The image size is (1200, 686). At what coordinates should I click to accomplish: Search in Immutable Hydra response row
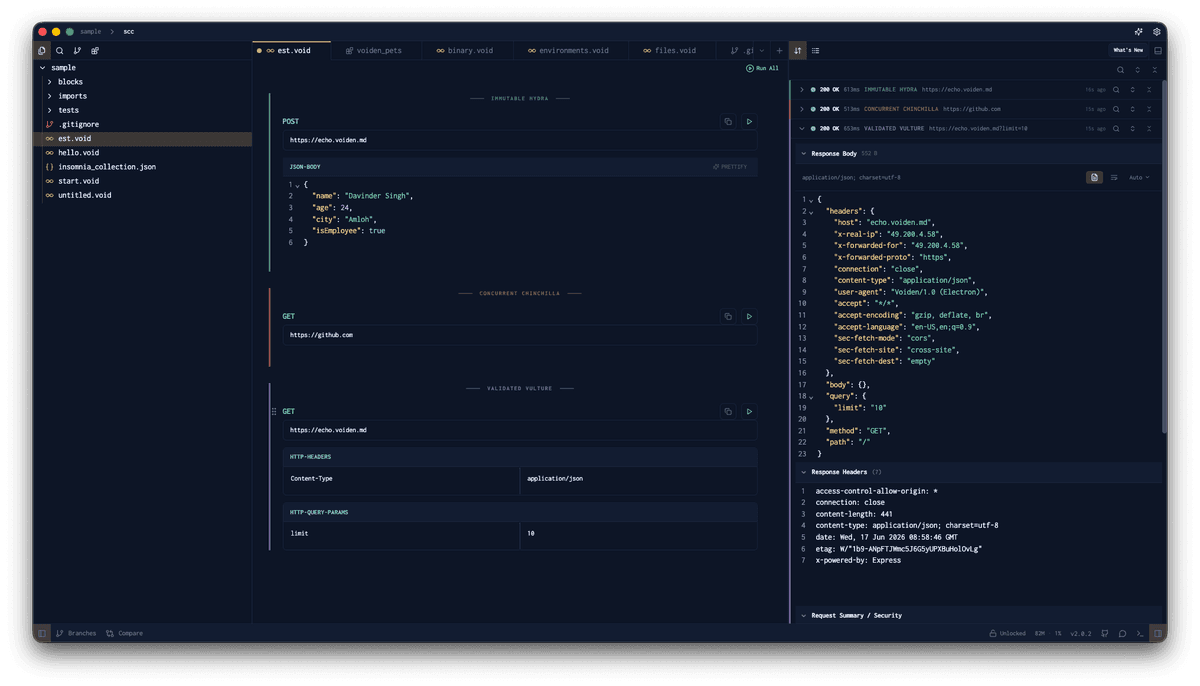tap(1117, 90)
